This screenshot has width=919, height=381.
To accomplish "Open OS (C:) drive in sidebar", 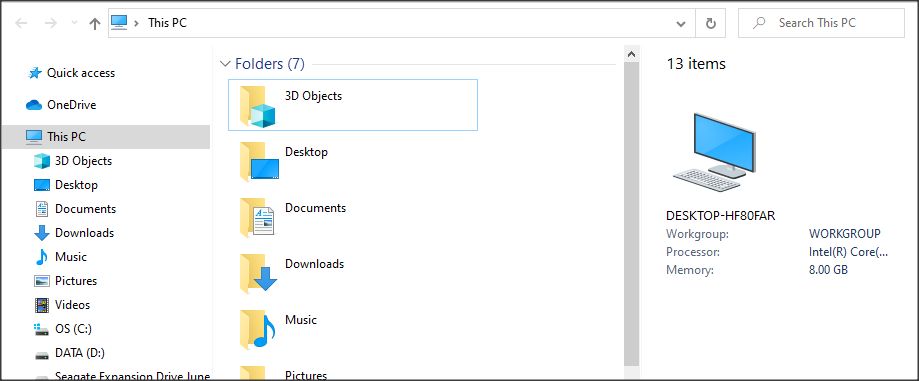I will (73, 329).
